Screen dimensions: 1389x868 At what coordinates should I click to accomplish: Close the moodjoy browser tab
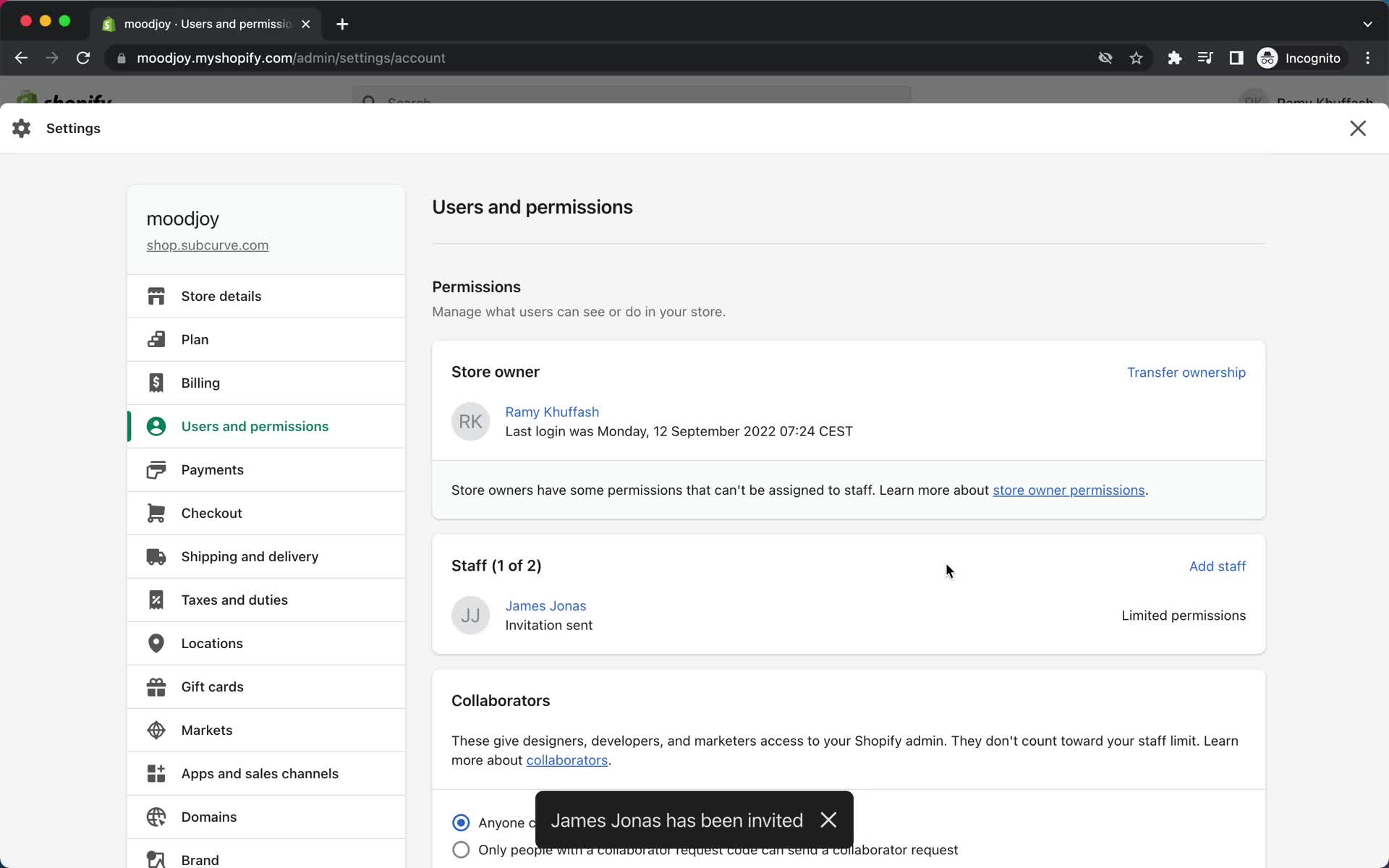click(x=306, y=24)
